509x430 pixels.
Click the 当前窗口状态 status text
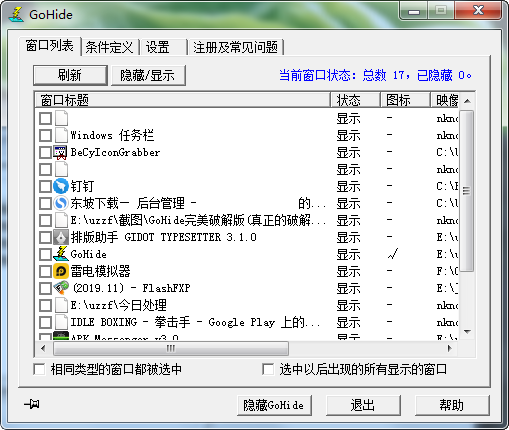[x=375, y=75]
